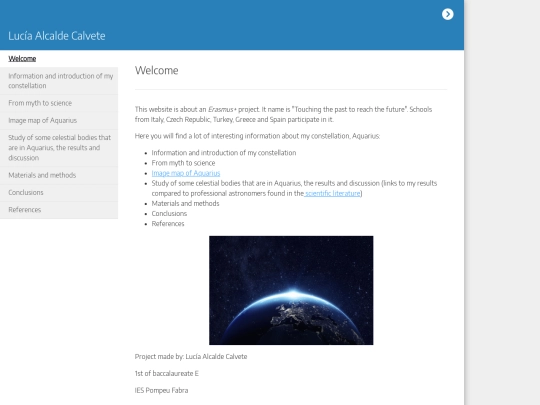Click the next-page arrow icon in header
The height and width of the screenshot is (405, 540).
pyautogui.click(x=447, y=14)
